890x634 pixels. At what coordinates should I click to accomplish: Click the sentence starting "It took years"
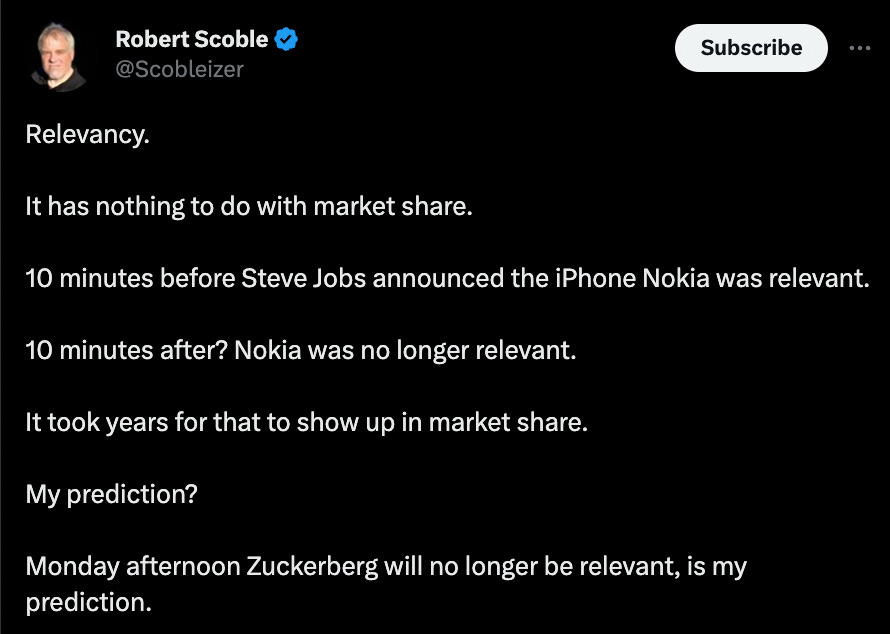(306, 423)
